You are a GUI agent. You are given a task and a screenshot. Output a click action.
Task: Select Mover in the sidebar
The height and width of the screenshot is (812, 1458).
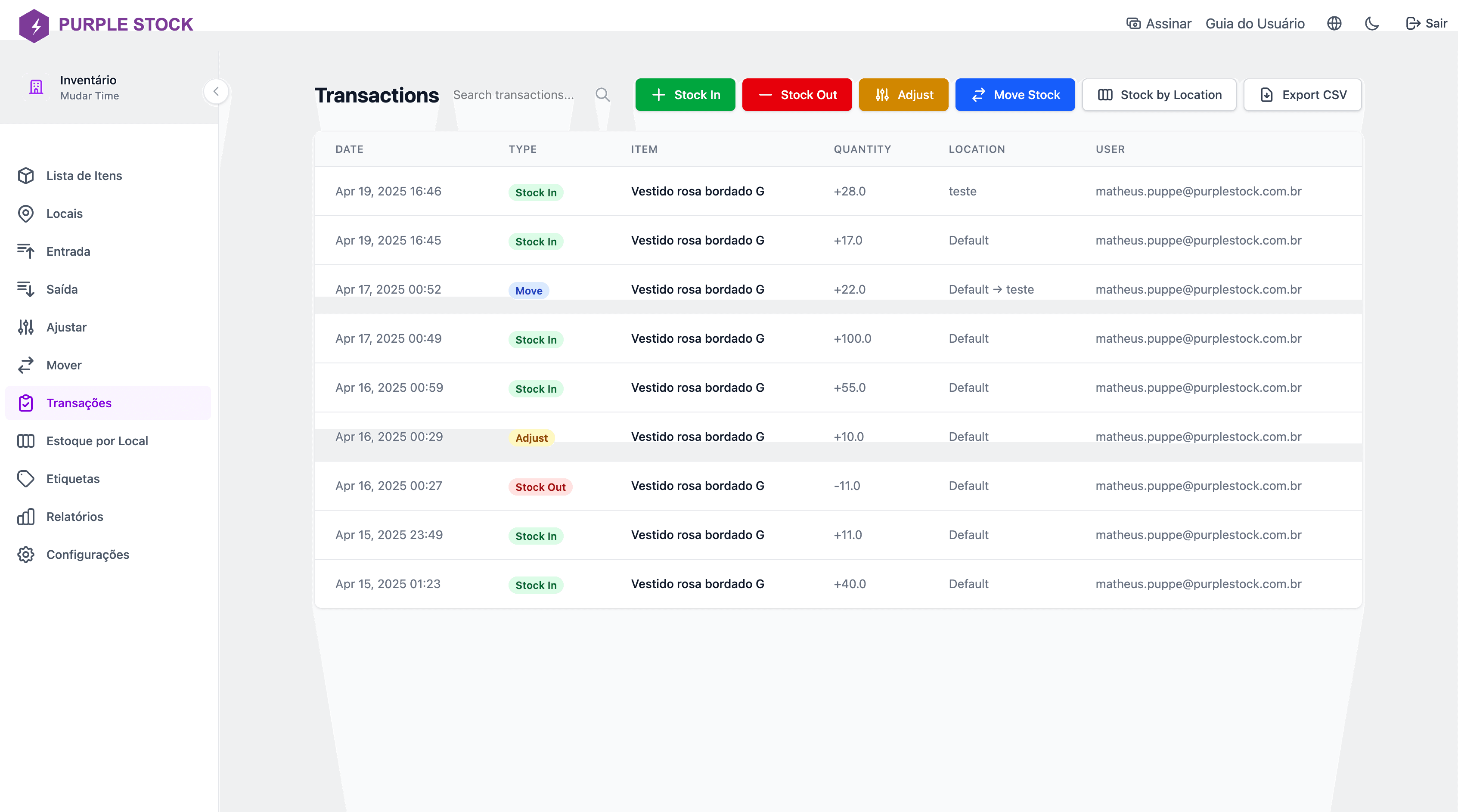[63, 366]
